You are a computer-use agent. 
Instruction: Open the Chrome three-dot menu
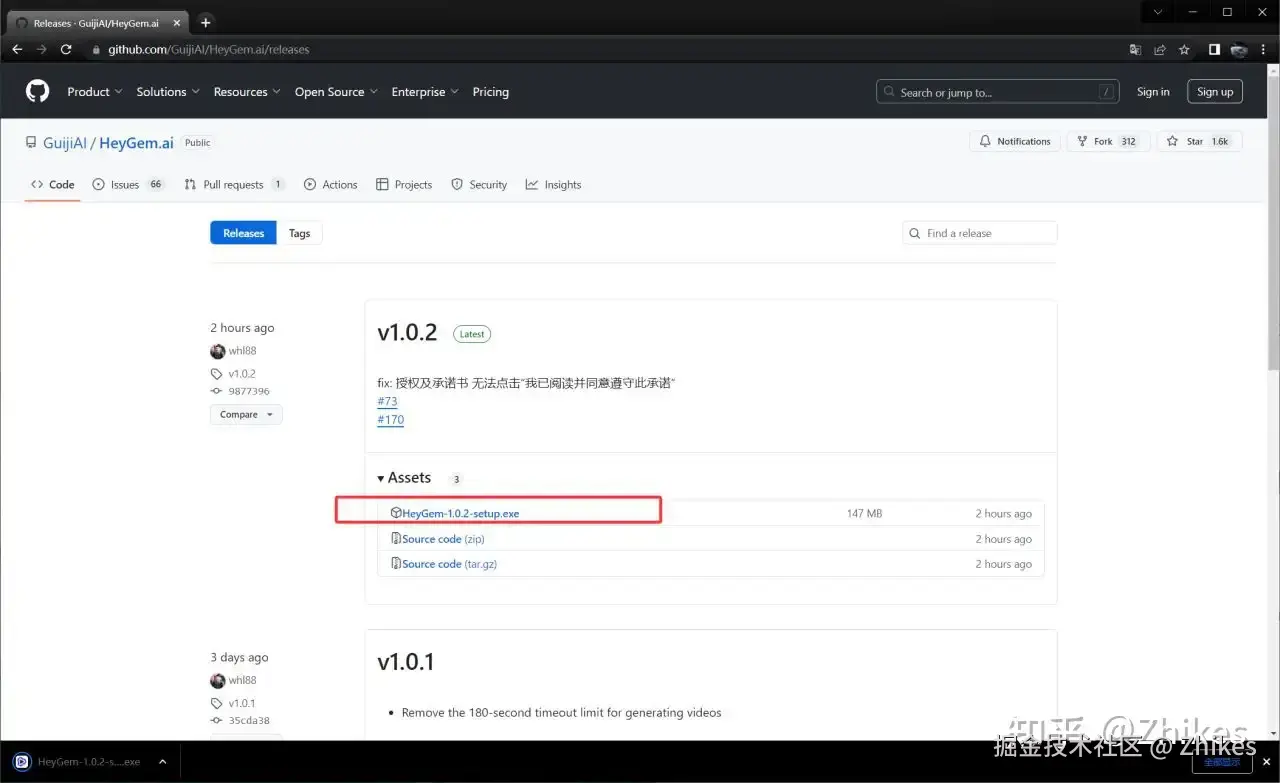click(1265, 49)
